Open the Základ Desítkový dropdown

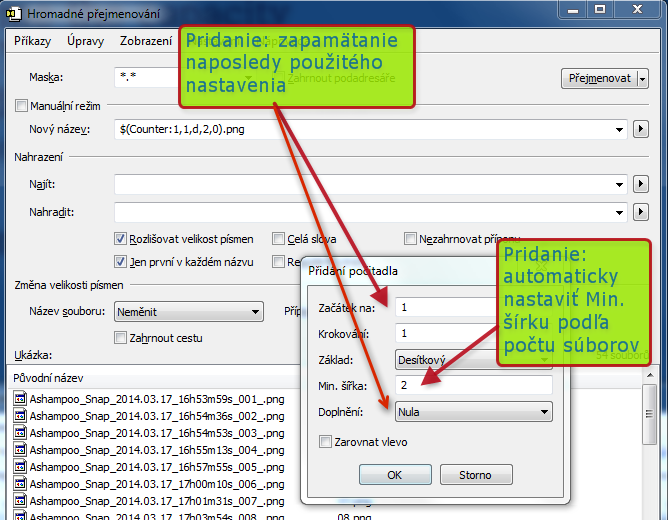(446, 360)
